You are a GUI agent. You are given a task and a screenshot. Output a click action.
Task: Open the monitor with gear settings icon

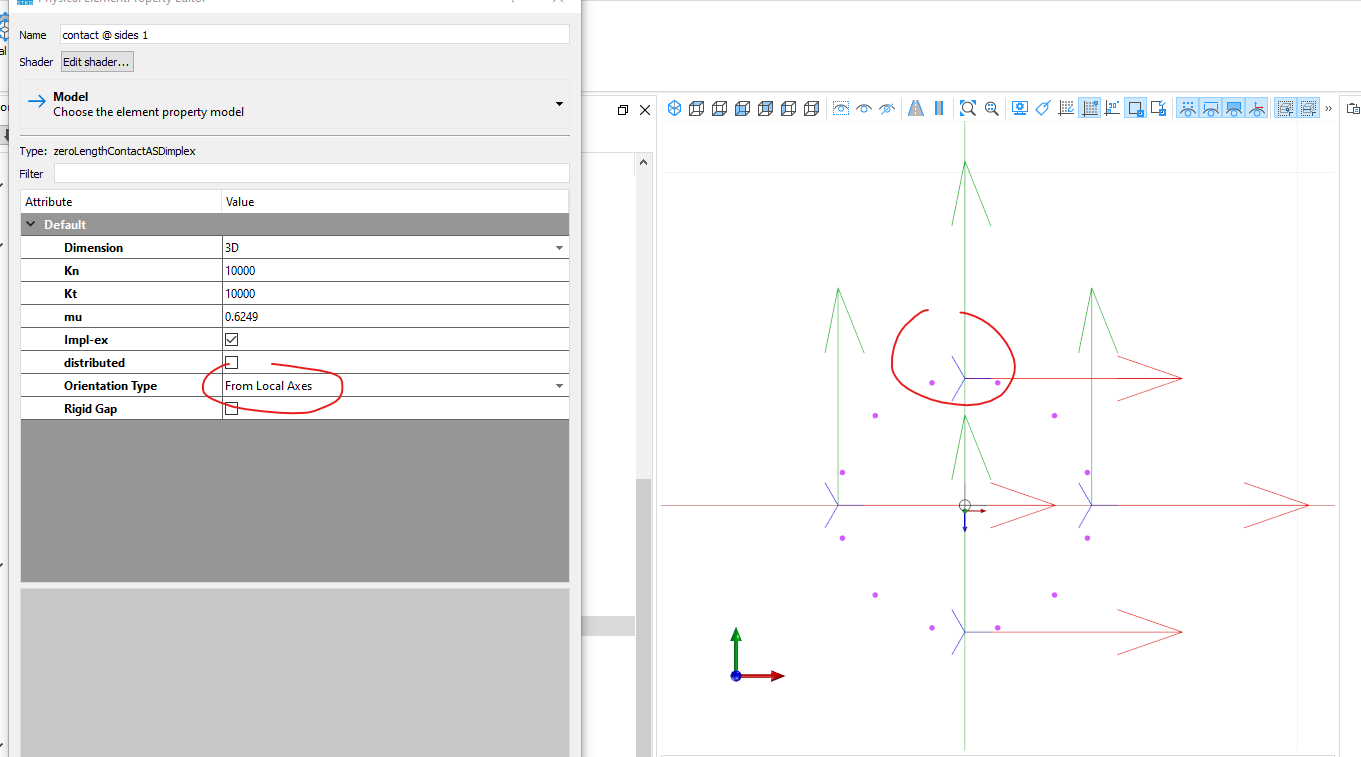(1020, 108)
